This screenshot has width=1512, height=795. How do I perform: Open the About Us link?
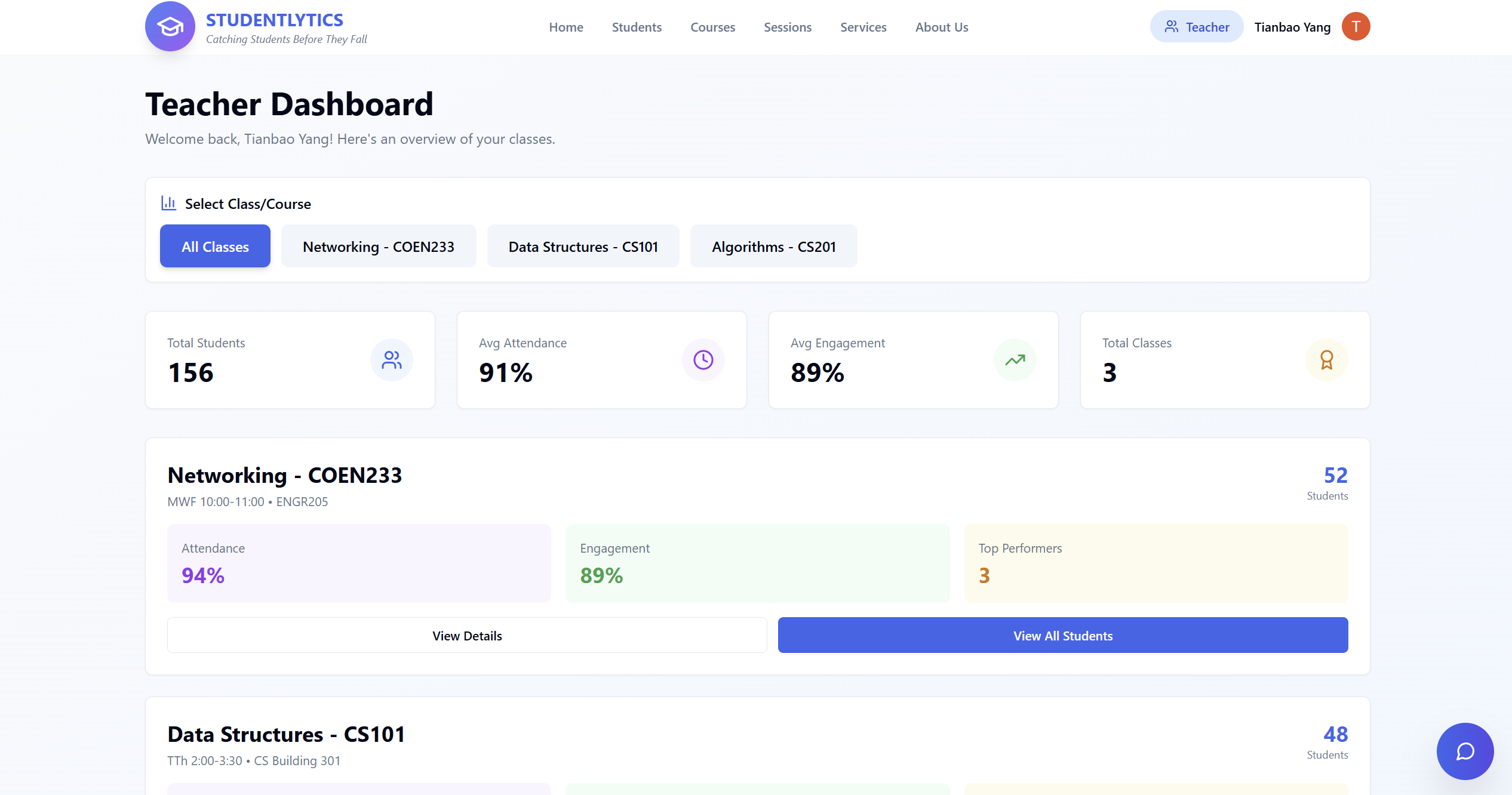[941, 27]
